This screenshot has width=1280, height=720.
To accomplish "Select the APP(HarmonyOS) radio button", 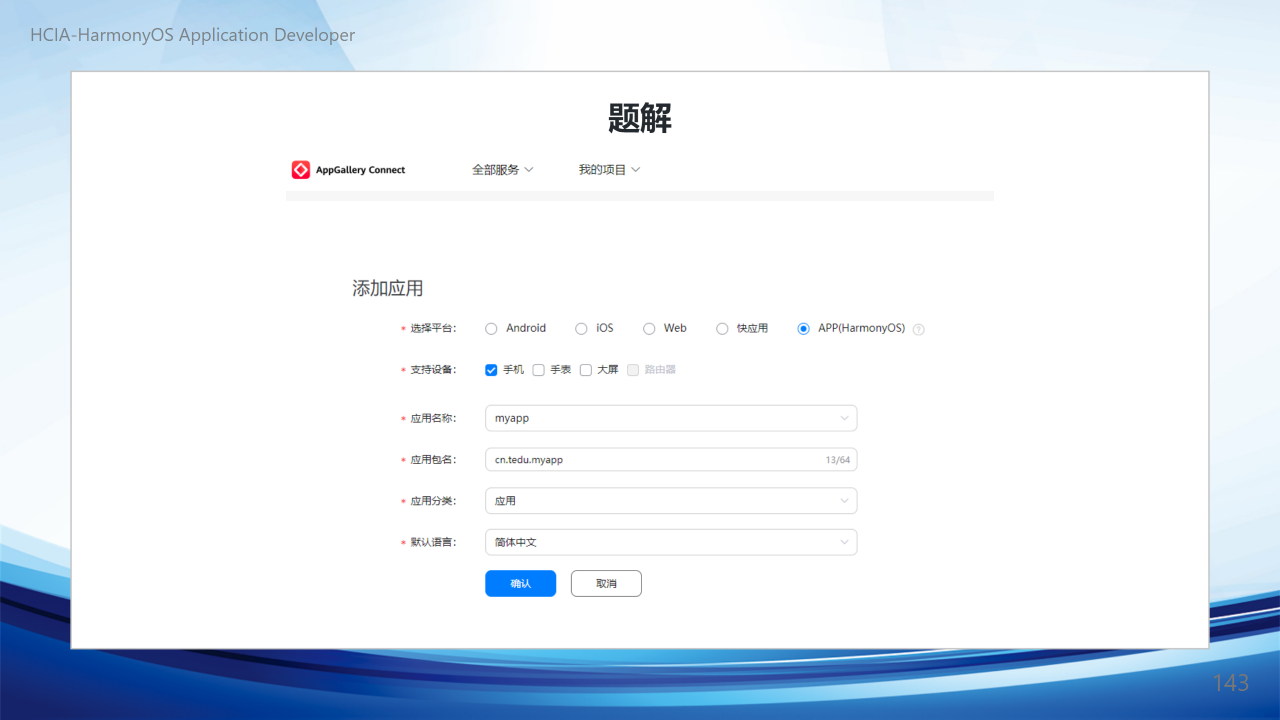I will [x=804, y=329].
